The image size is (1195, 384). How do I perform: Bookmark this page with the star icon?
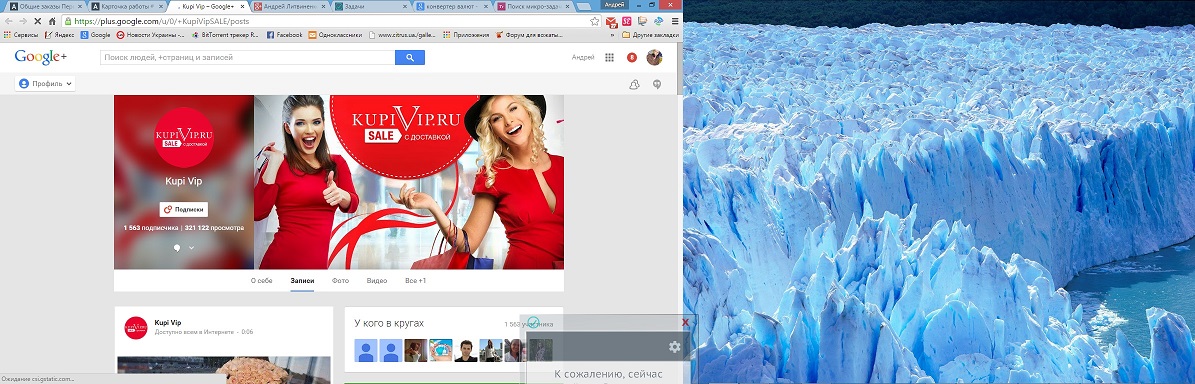(594, 21)
